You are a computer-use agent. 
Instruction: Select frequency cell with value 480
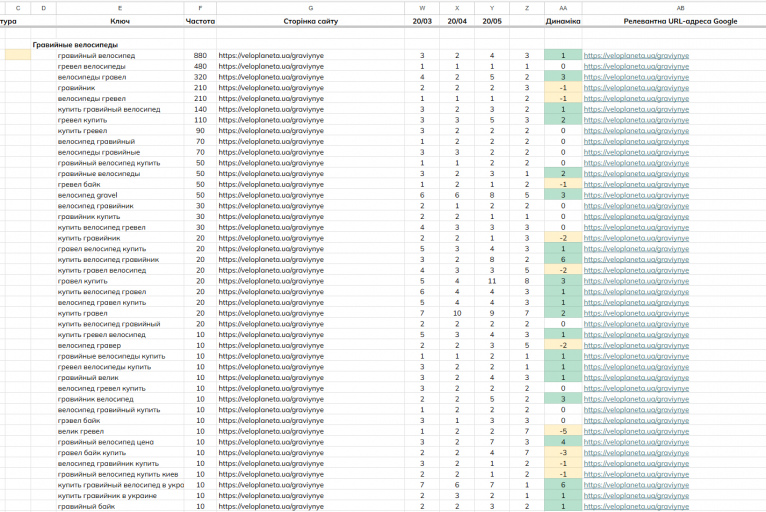click(200, 66)
